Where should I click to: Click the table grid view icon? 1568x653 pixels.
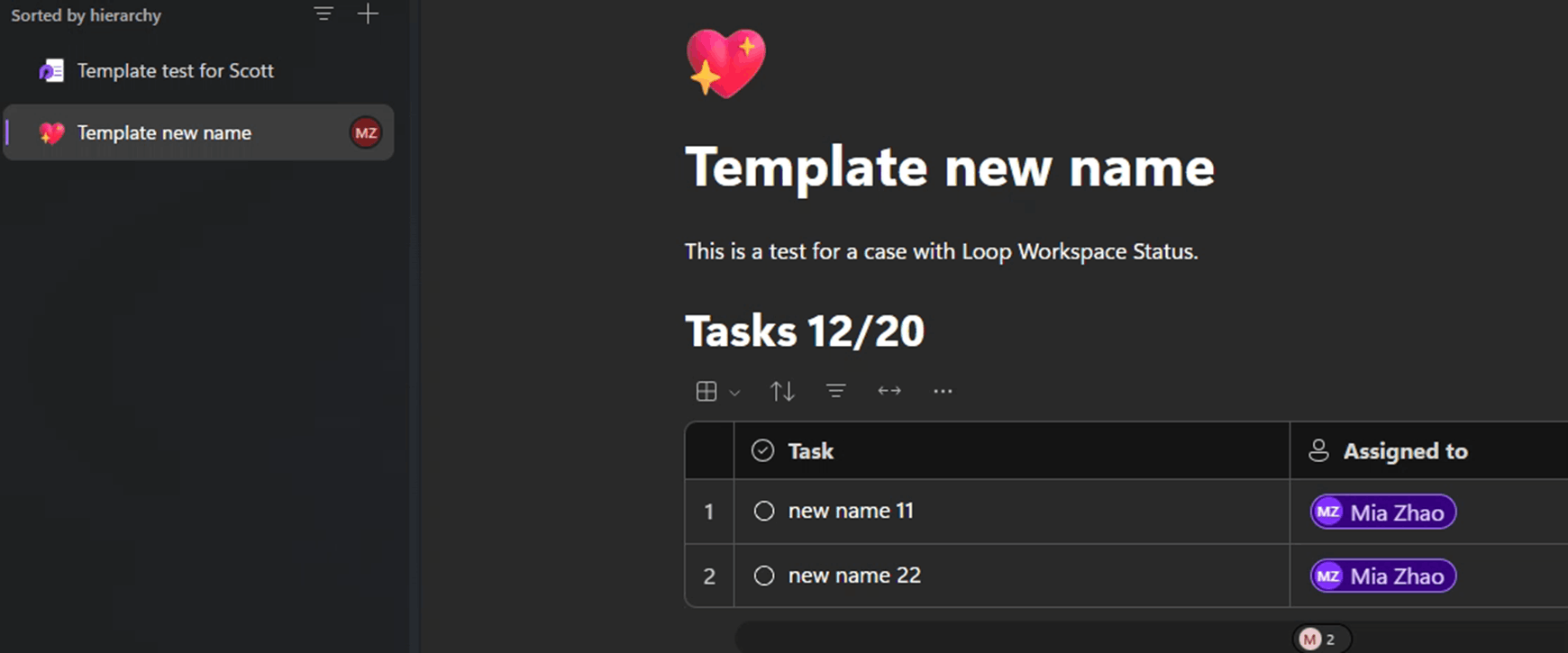click(707, 391)
